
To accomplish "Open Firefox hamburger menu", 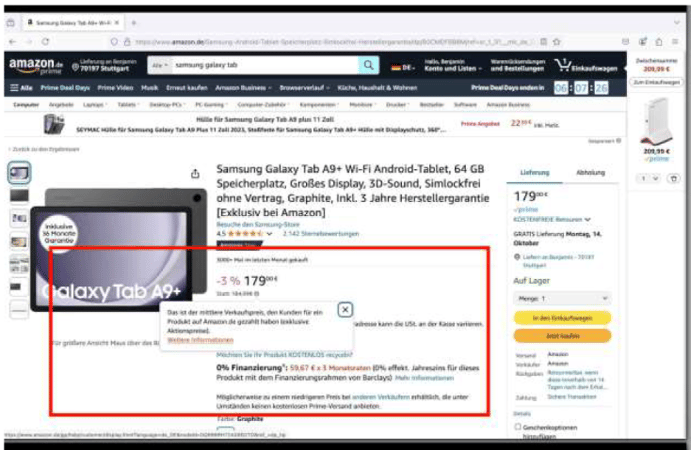I will 675,42.
